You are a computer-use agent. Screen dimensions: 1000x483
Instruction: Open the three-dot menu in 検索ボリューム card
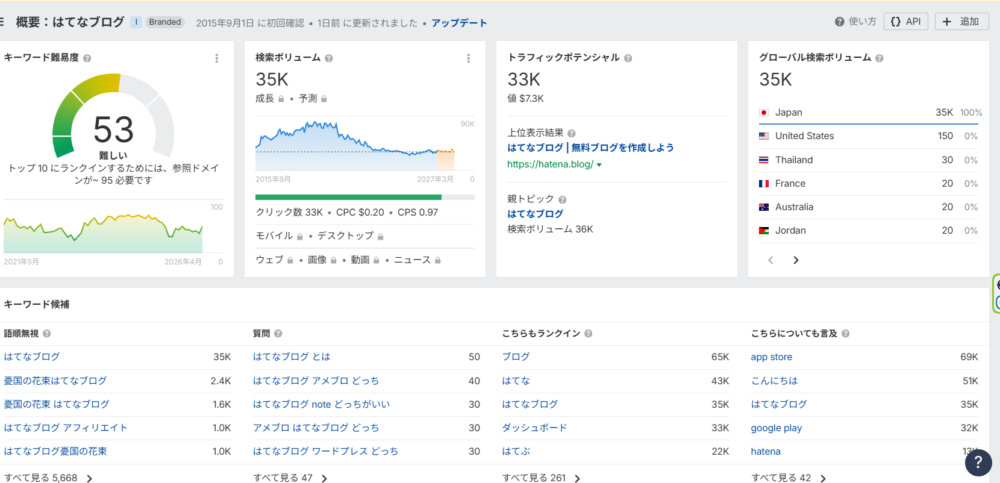(468, 58)
